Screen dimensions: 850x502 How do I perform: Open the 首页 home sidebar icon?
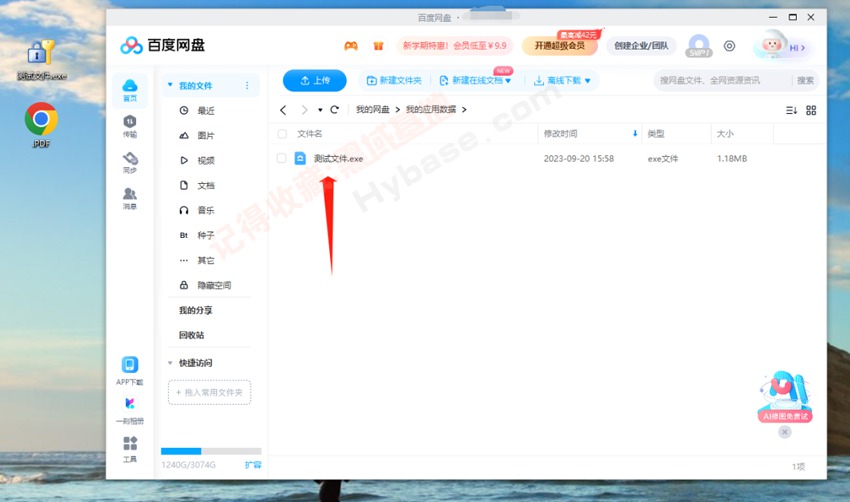click(x=130, y=89)
